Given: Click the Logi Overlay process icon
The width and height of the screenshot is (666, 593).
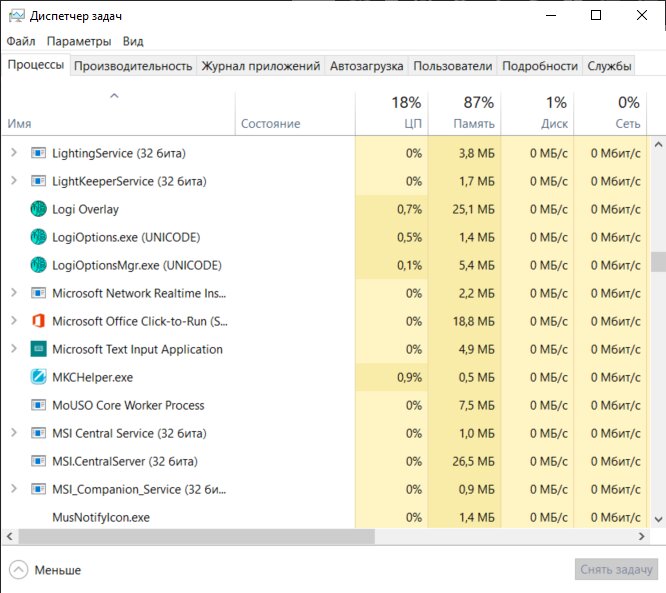Looking at the screenshot, I should (38, 209).
